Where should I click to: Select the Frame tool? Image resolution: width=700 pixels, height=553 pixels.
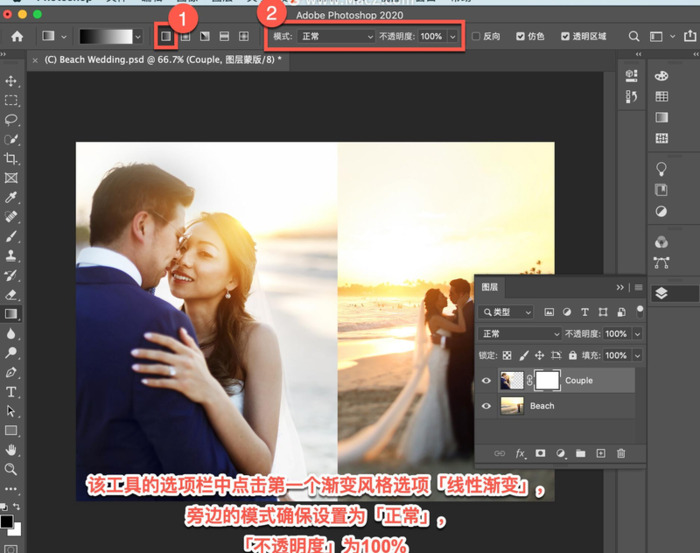click(x=11, y=178)
